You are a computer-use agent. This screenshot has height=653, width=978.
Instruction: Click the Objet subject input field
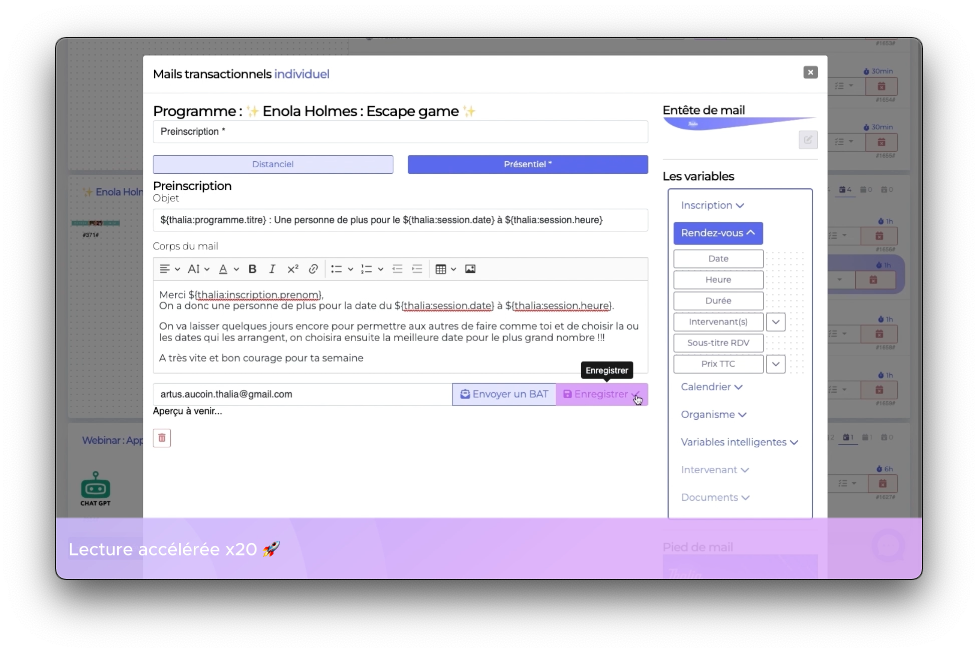tap(400, 220)
